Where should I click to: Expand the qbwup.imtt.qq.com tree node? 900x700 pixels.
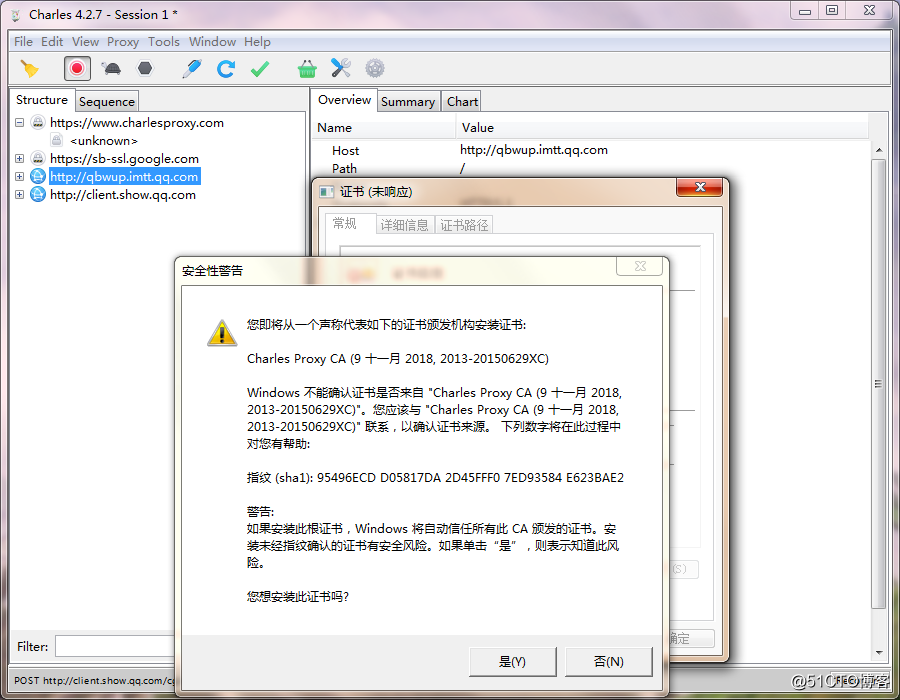point(20,177)
